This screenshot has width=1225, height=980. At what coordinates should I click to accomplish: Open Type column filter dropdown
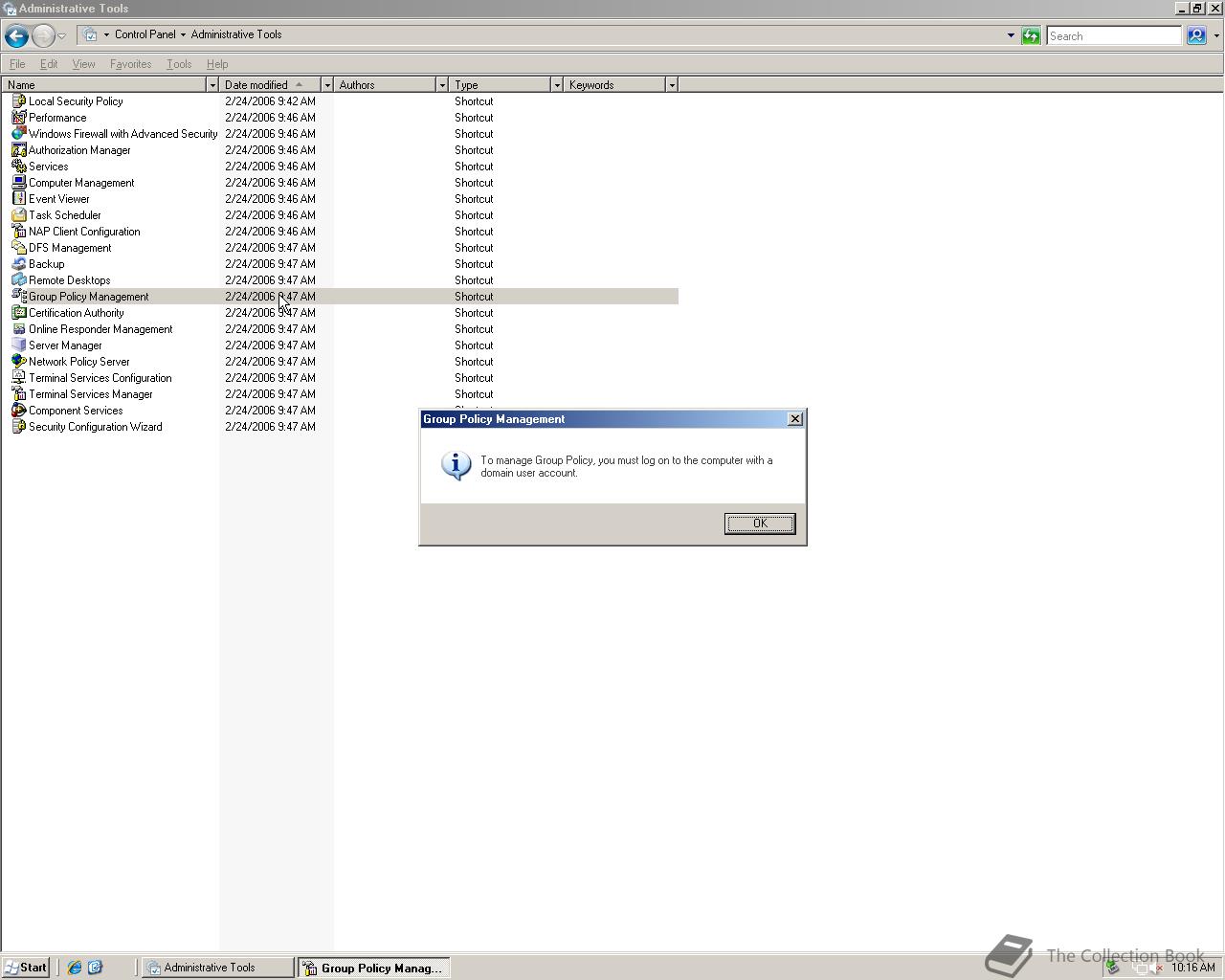pos(557,85)
